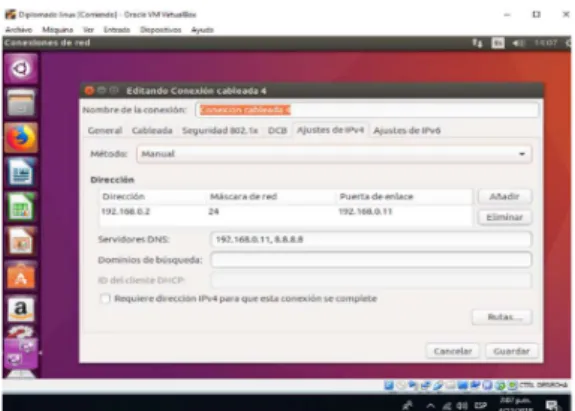This screenshot has height=411, width=575.
Task: Open the sound volume indicator
Action: click(518, 43)
